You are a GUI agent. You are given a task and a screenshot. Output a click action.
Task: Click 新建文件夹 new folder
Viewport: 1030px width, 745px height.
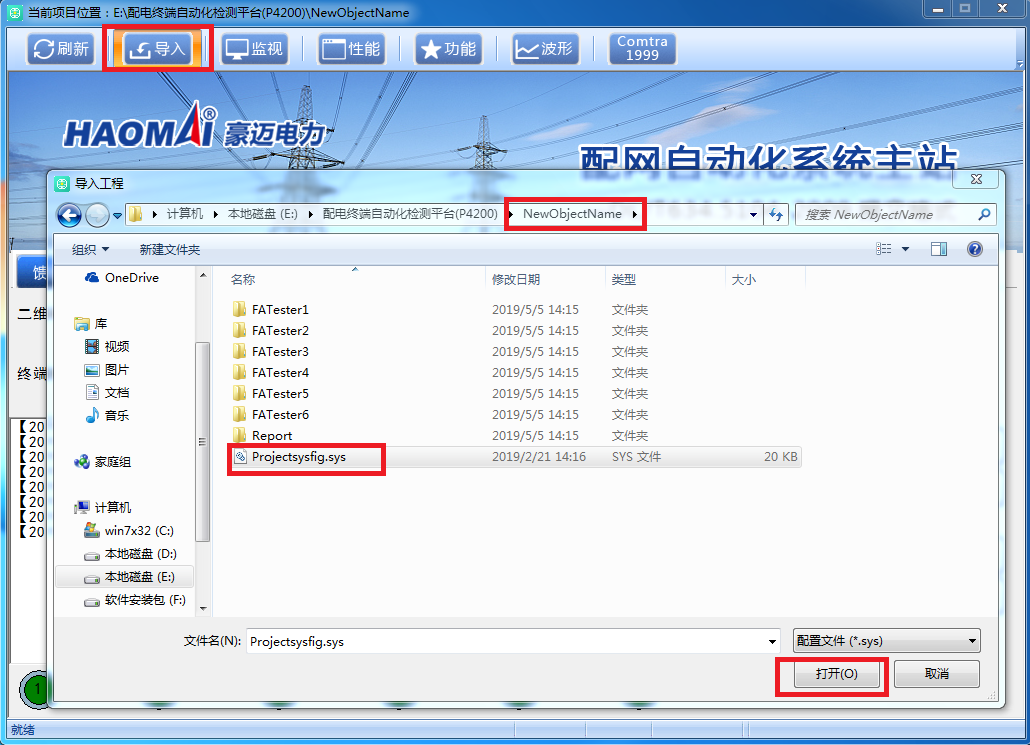(x=170, y=249)
